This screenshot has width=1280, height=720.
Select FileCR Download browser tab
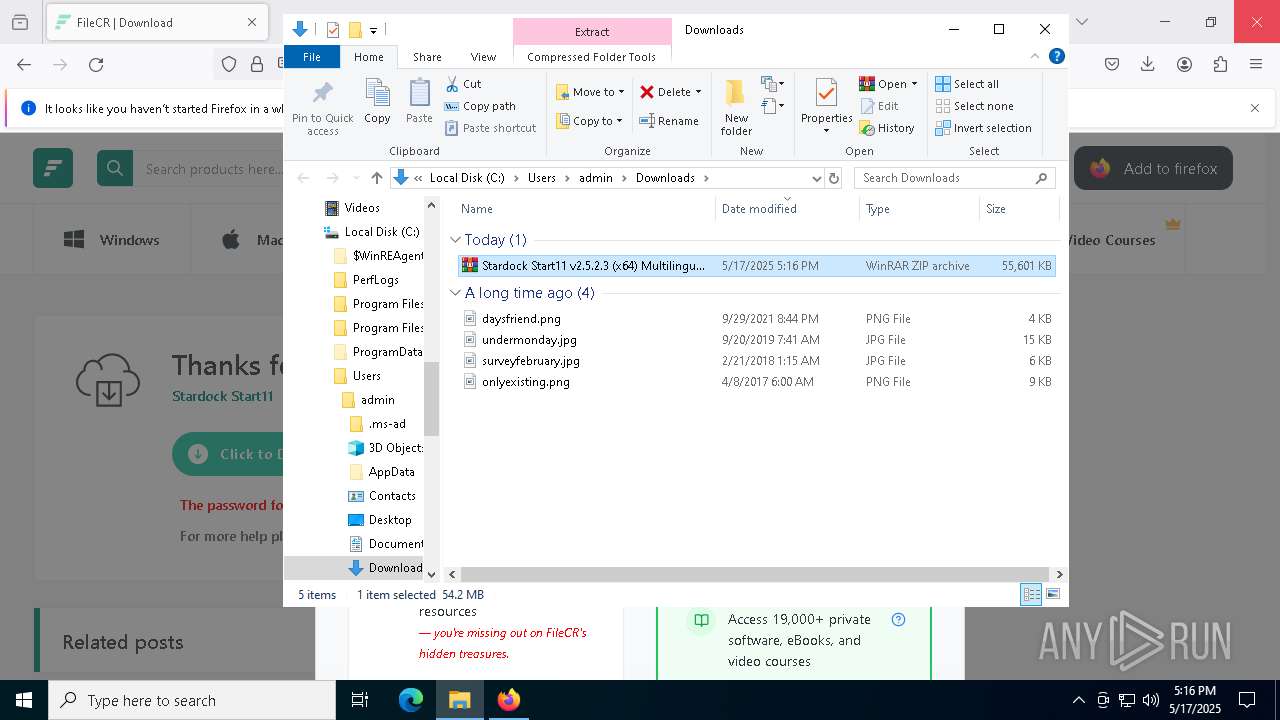155,22
